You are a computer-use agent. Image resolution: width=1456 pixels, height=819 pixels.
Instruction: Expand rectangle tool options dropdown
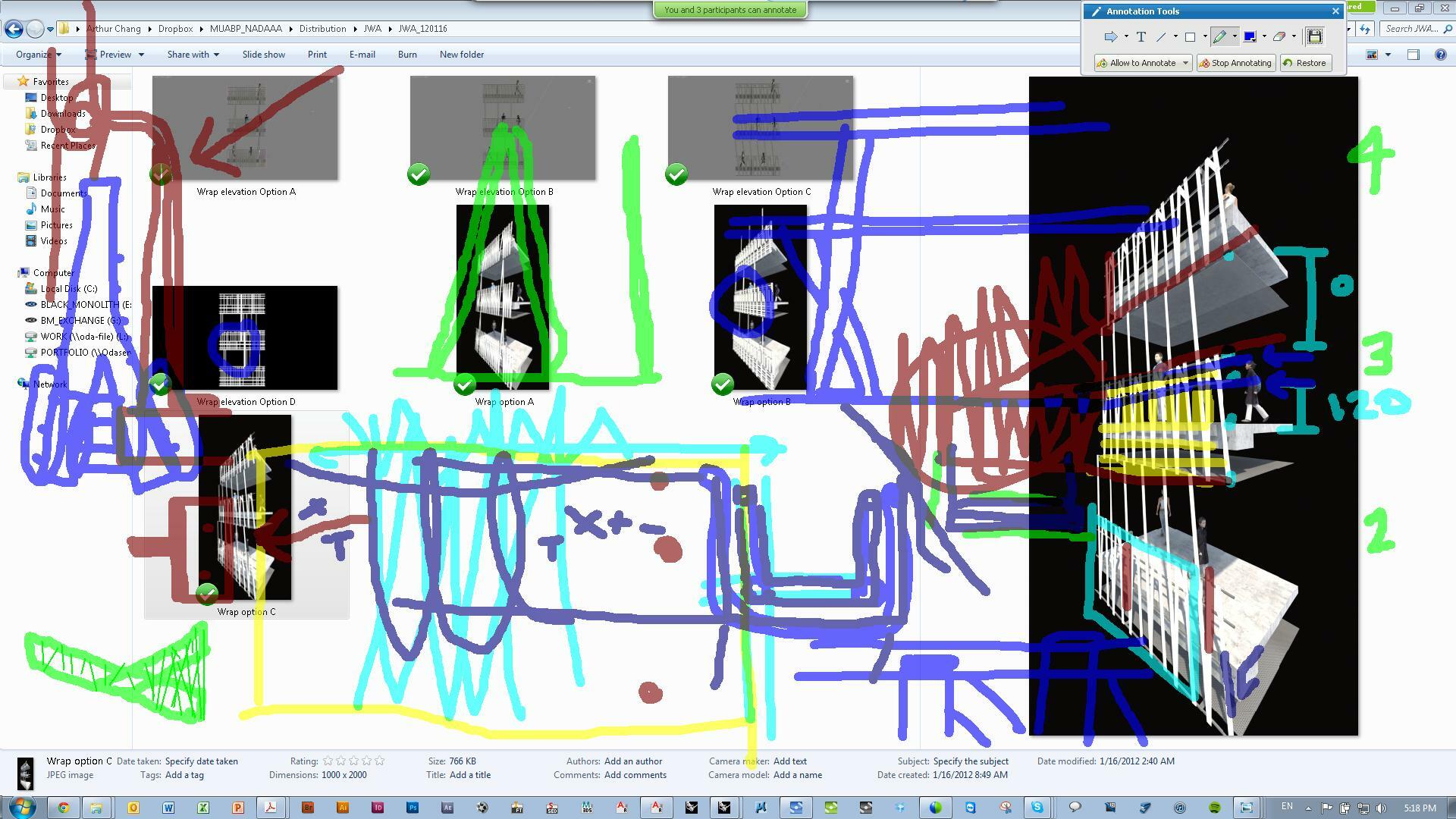tap(1205, 36)
